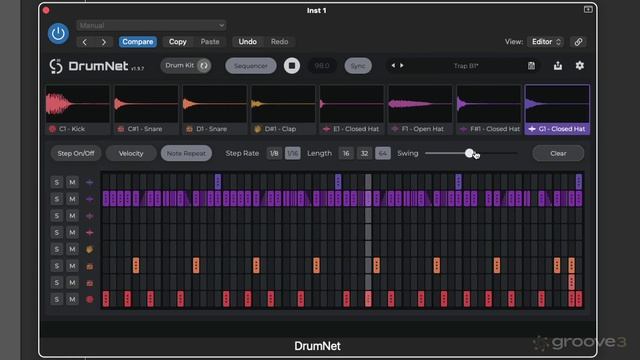Toggle the Sync button
Viewport: 640px width, 360px height.
click(358, 65)
